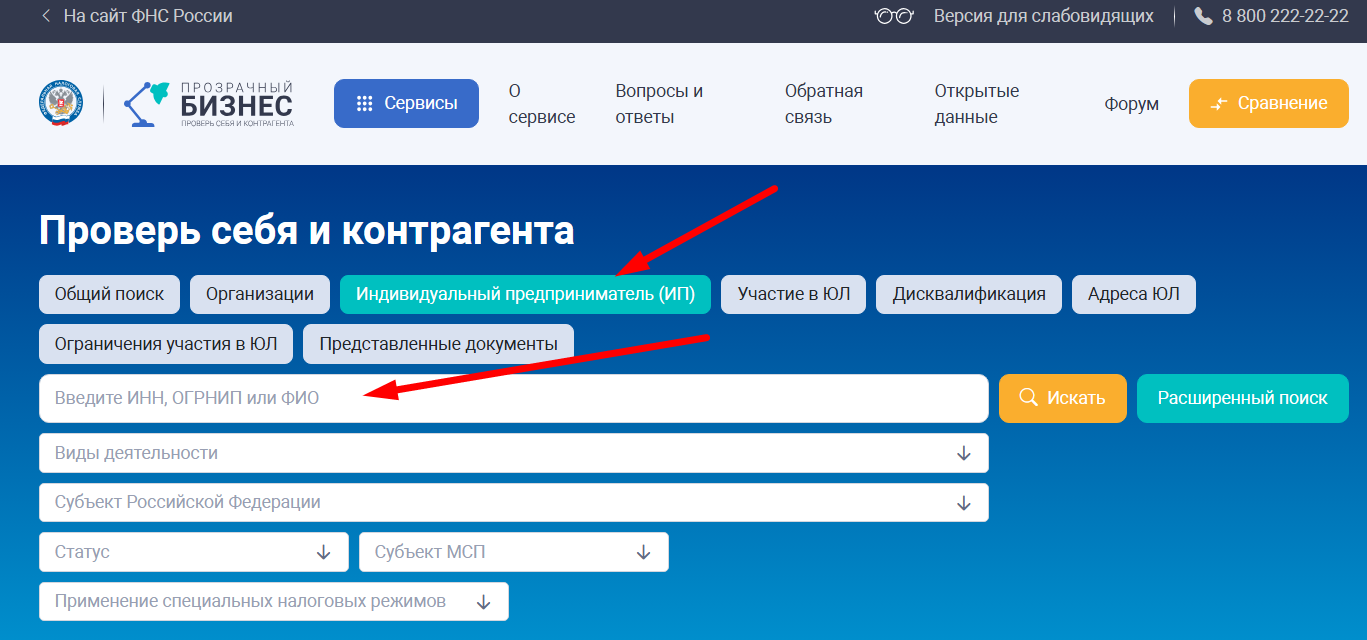
Task: Open the Дисквалификация tab
Action: click(968, 294)
